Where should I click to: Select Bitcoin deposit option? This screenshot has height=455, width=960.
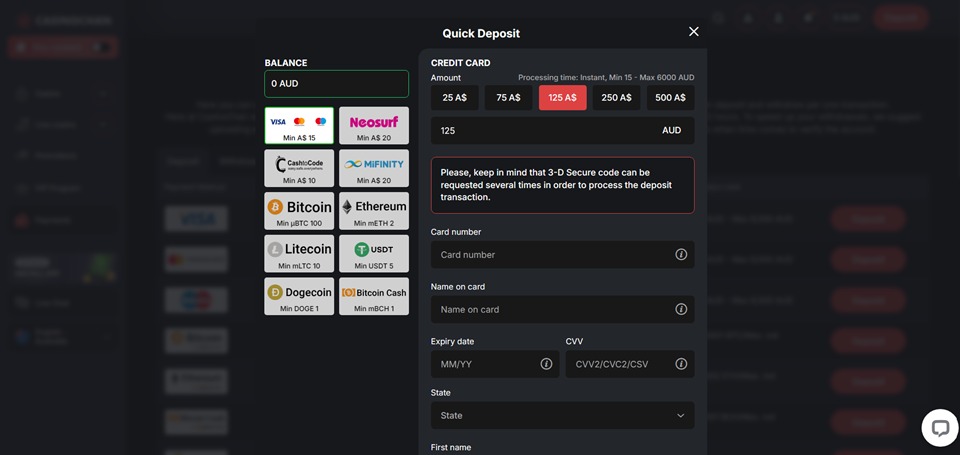coord(299,211)
